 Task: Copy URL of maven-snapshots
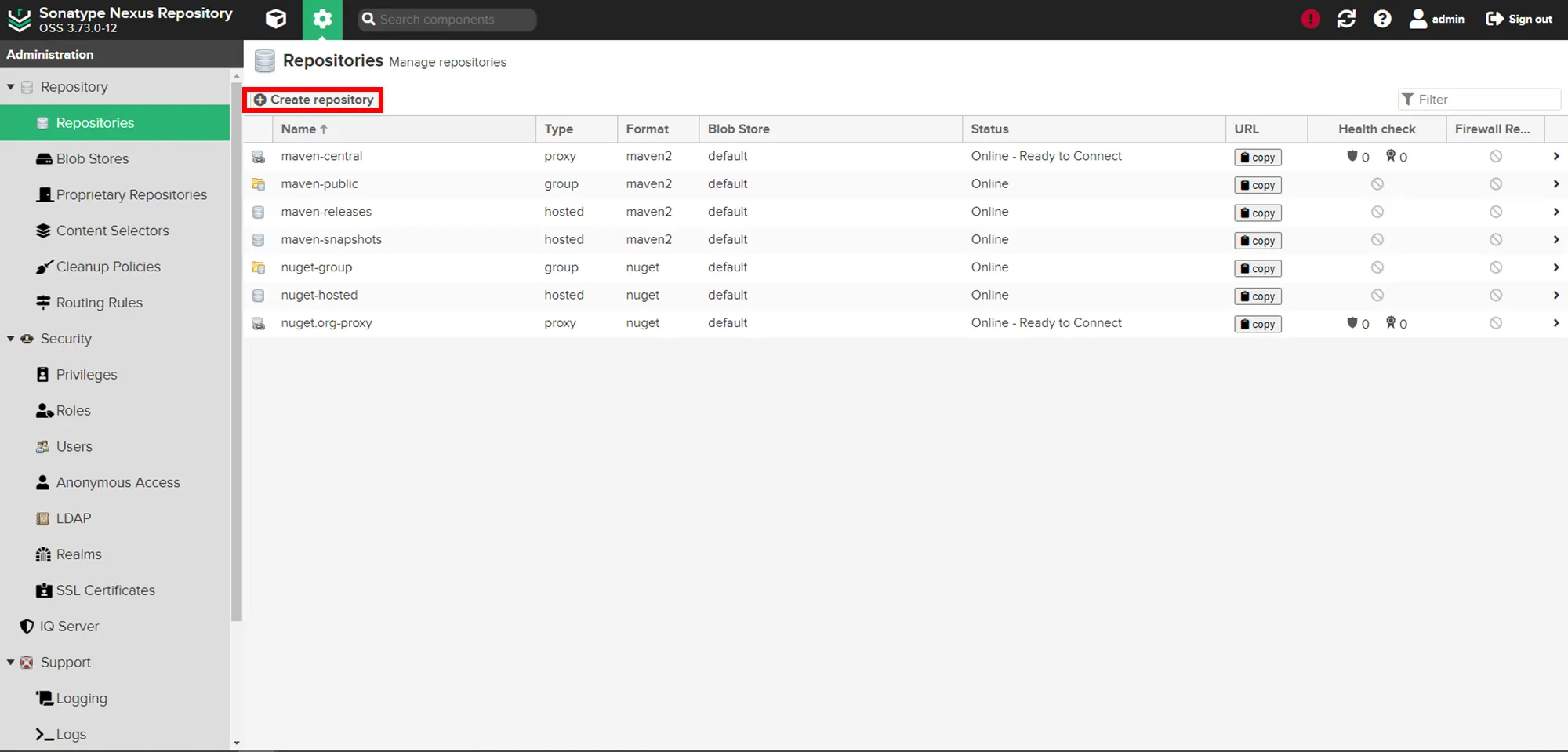tap(1258, 241)
